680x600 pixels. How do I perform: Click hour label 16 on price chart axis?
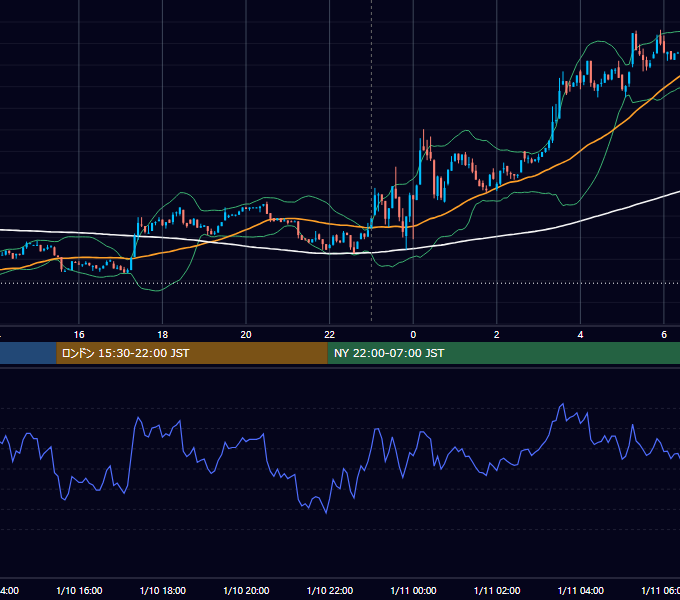tap(79, 335)
